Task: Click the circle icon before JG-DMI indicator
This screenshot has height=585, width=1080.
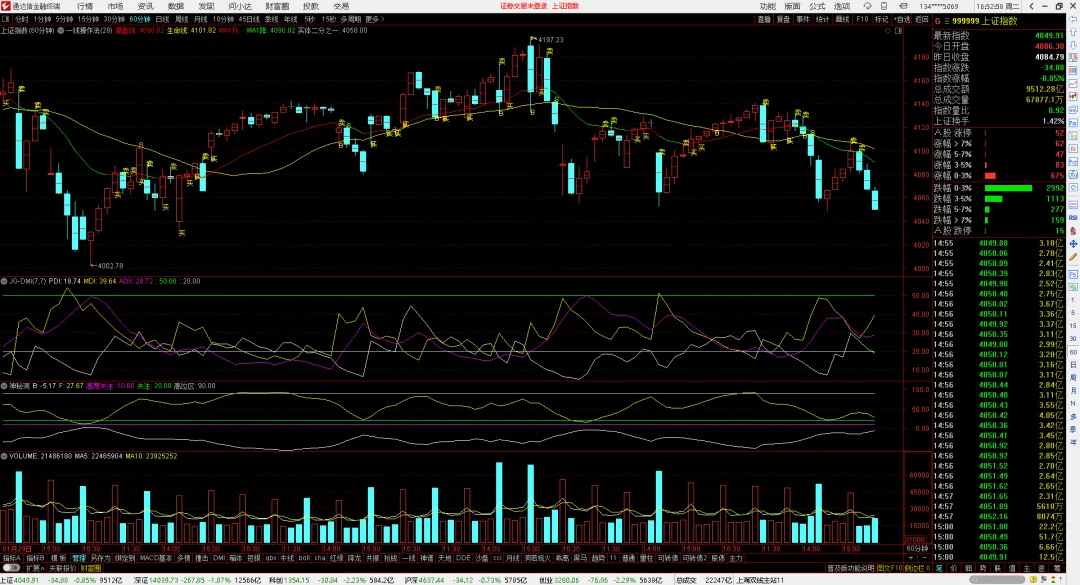Action: 4,281
